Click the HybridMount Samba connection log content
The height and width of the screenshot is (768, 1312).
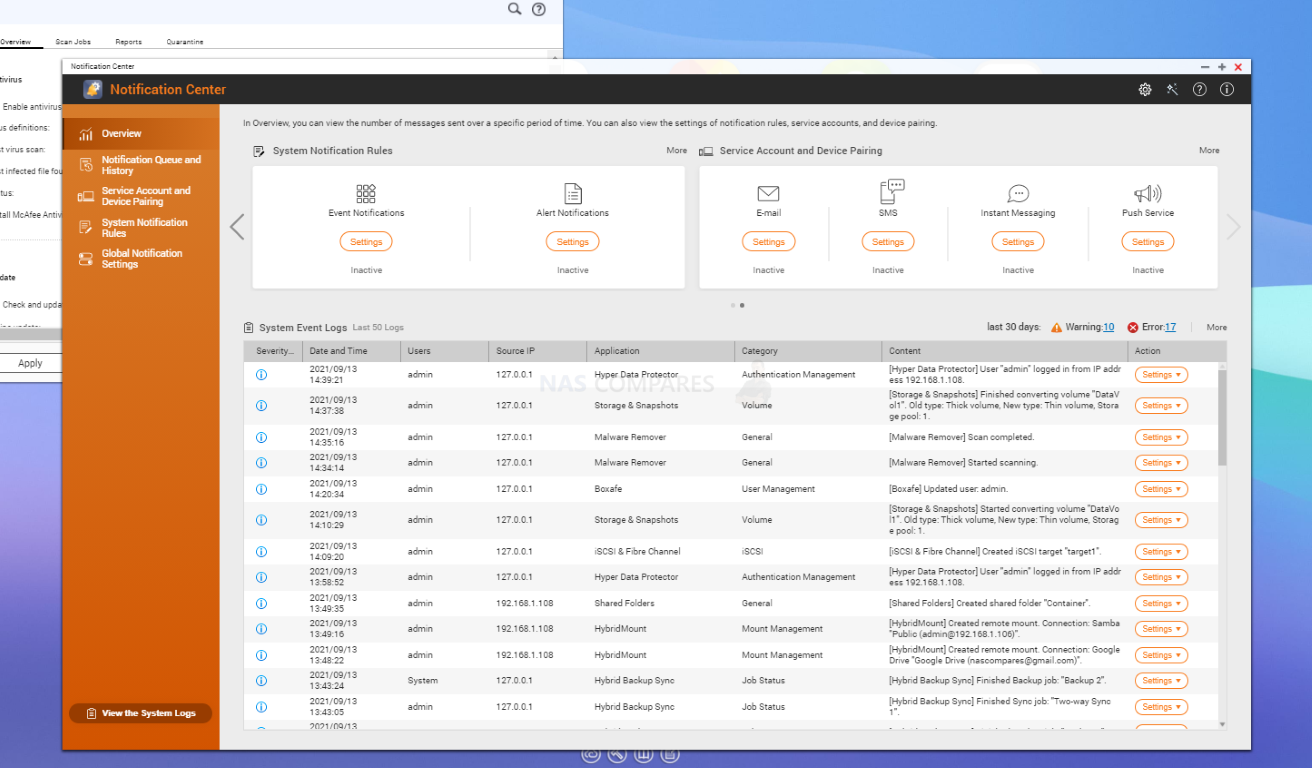coord(1004,629)
